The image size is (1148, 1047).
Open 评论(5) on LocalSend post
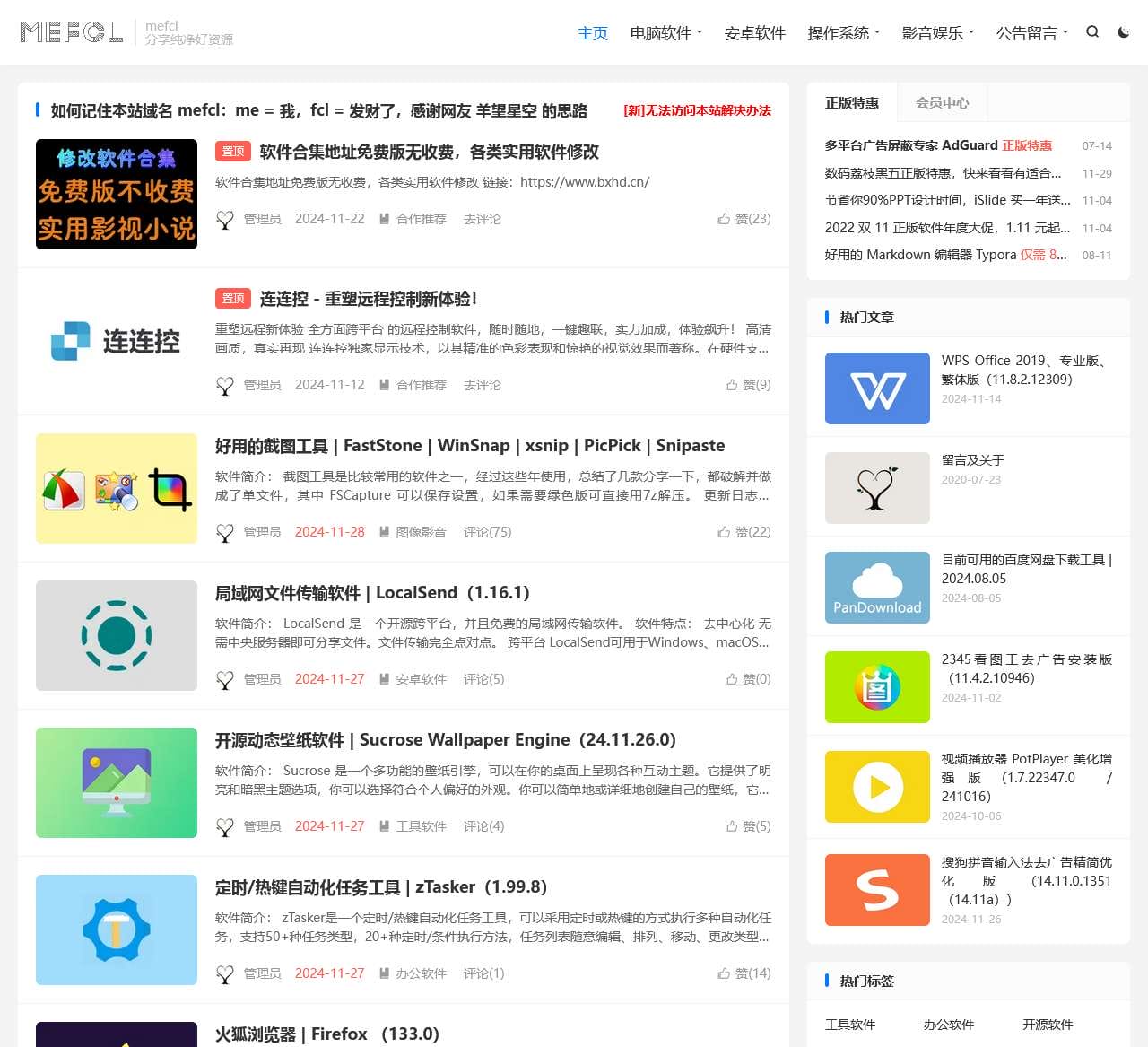pyautogui.click(x=483, y=679)
